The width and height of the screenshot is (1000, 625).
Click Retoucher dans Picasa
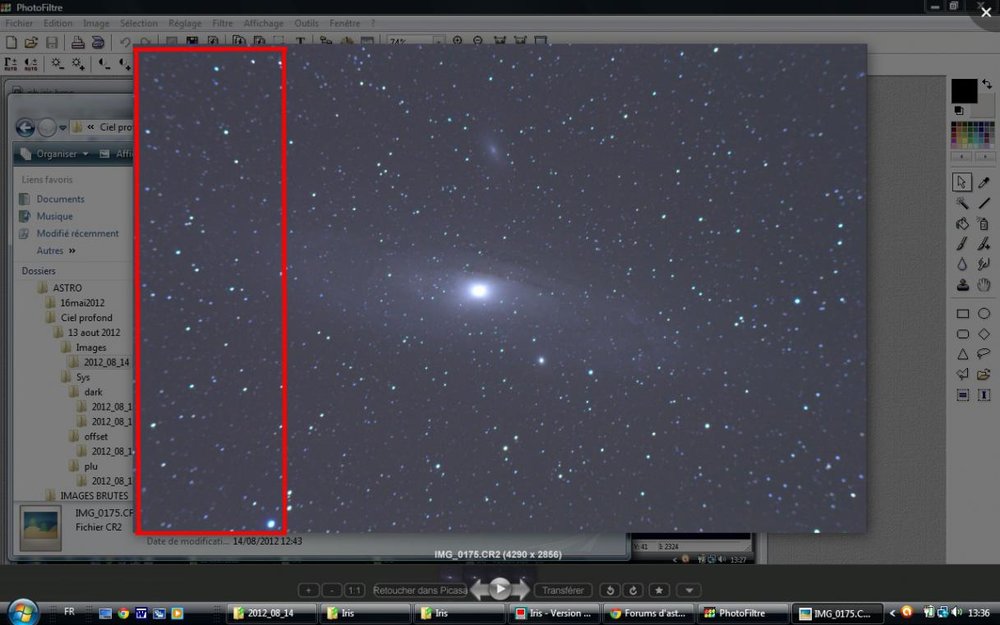click(420, 591)
